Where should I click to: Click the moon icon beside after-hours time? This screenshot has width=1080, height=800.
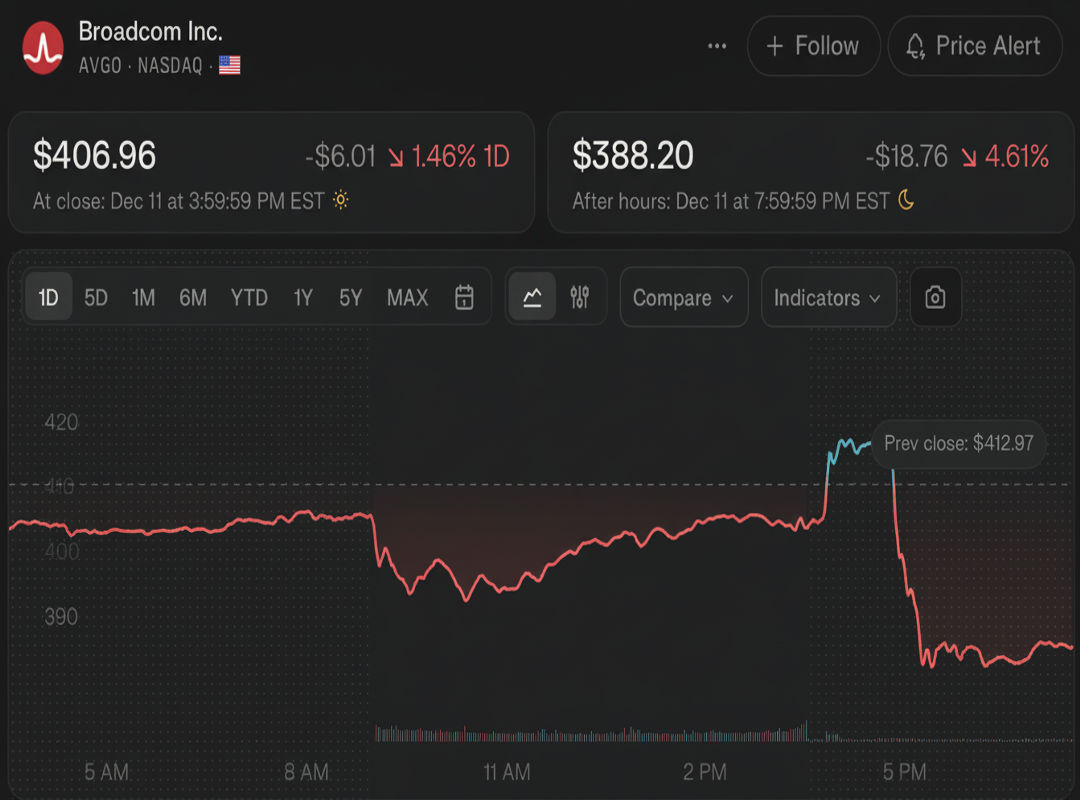906,201
